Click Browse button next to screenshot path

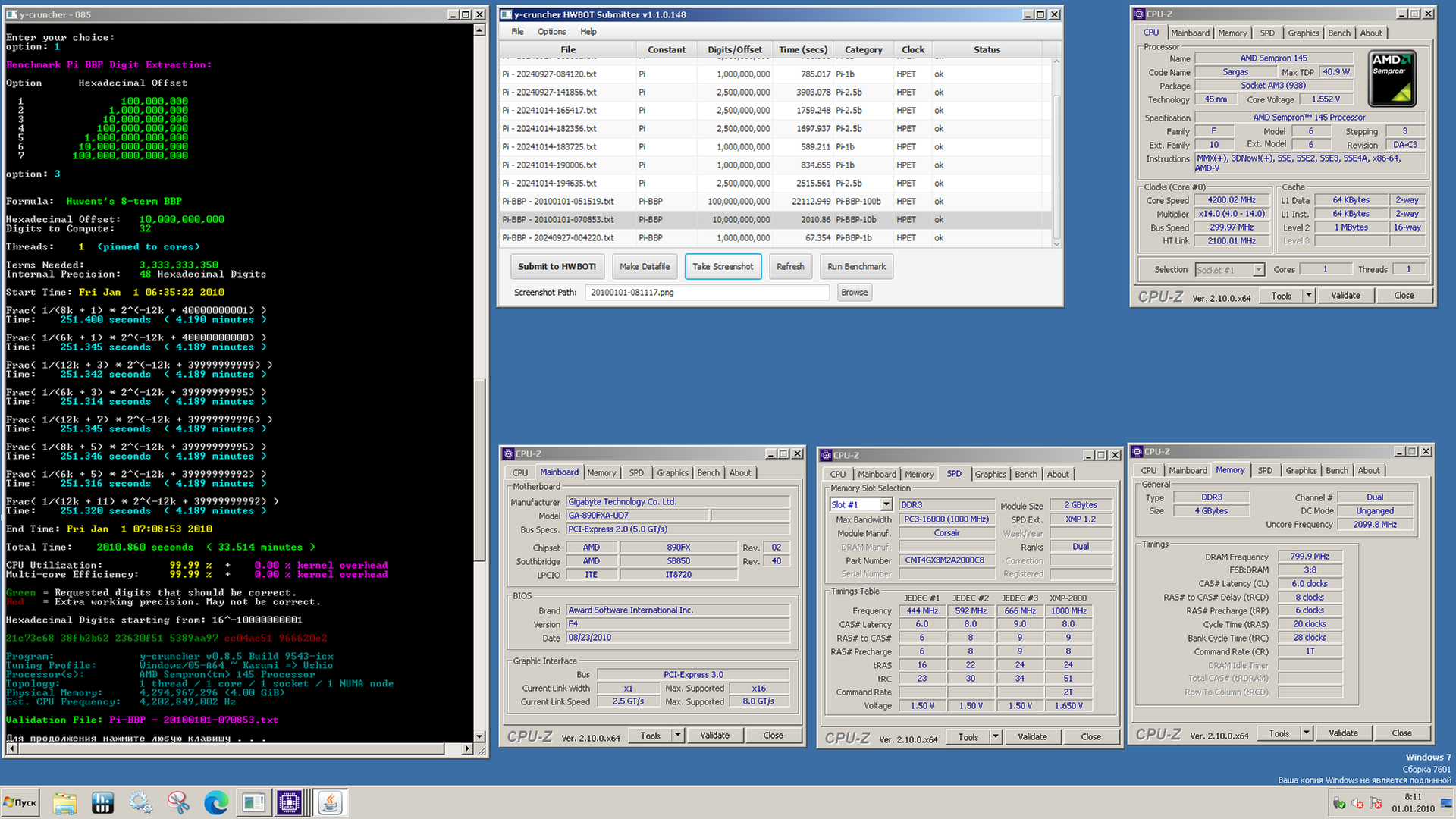pos(855,293)
